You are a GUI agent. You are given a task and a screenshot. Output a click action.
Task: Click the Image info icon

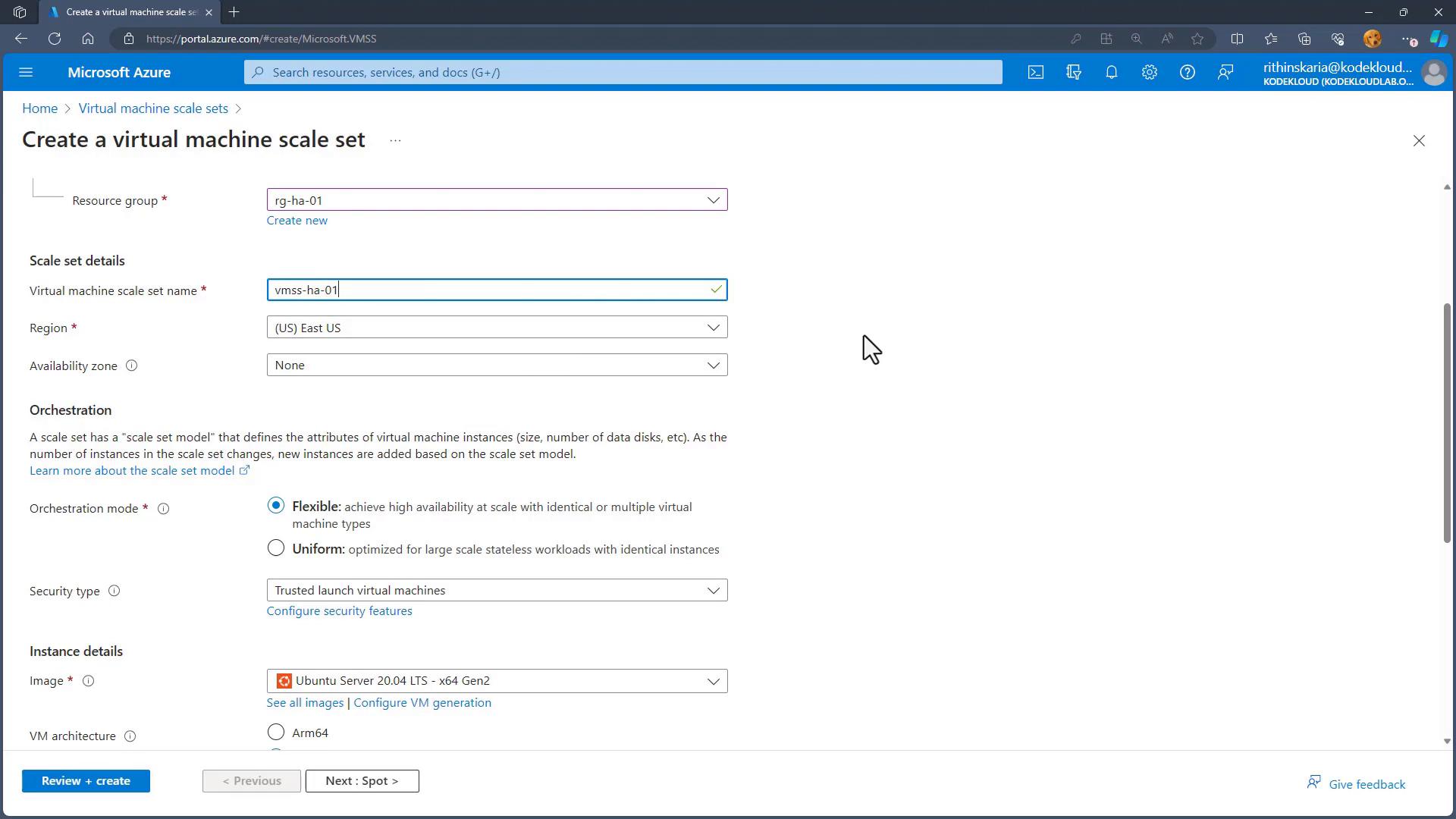coord(88,681)
